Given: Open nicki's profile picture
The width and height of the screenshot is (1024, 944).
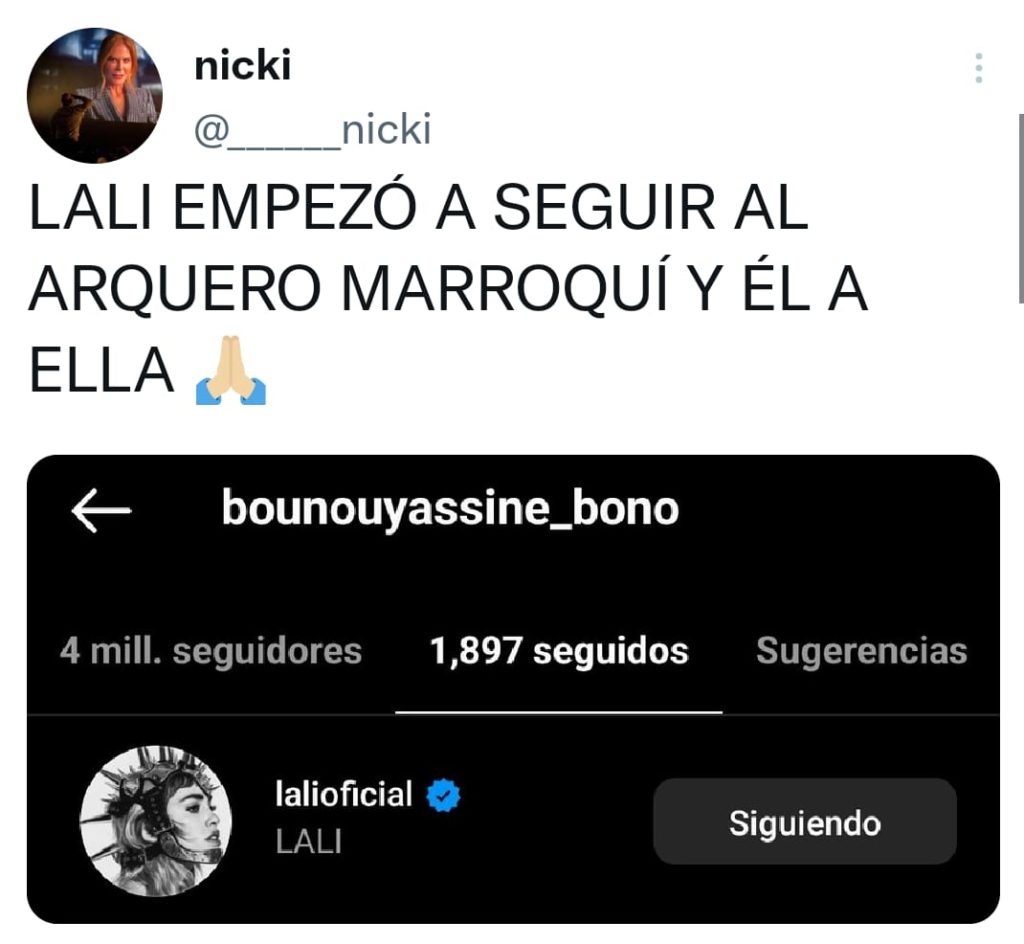Looking at the screenshot, I should coord(95,95).
